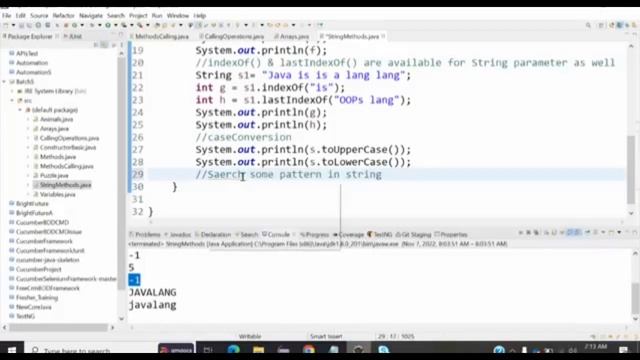Open the Window menu
This screenshot has height=360, width=640.
(178, 16)
